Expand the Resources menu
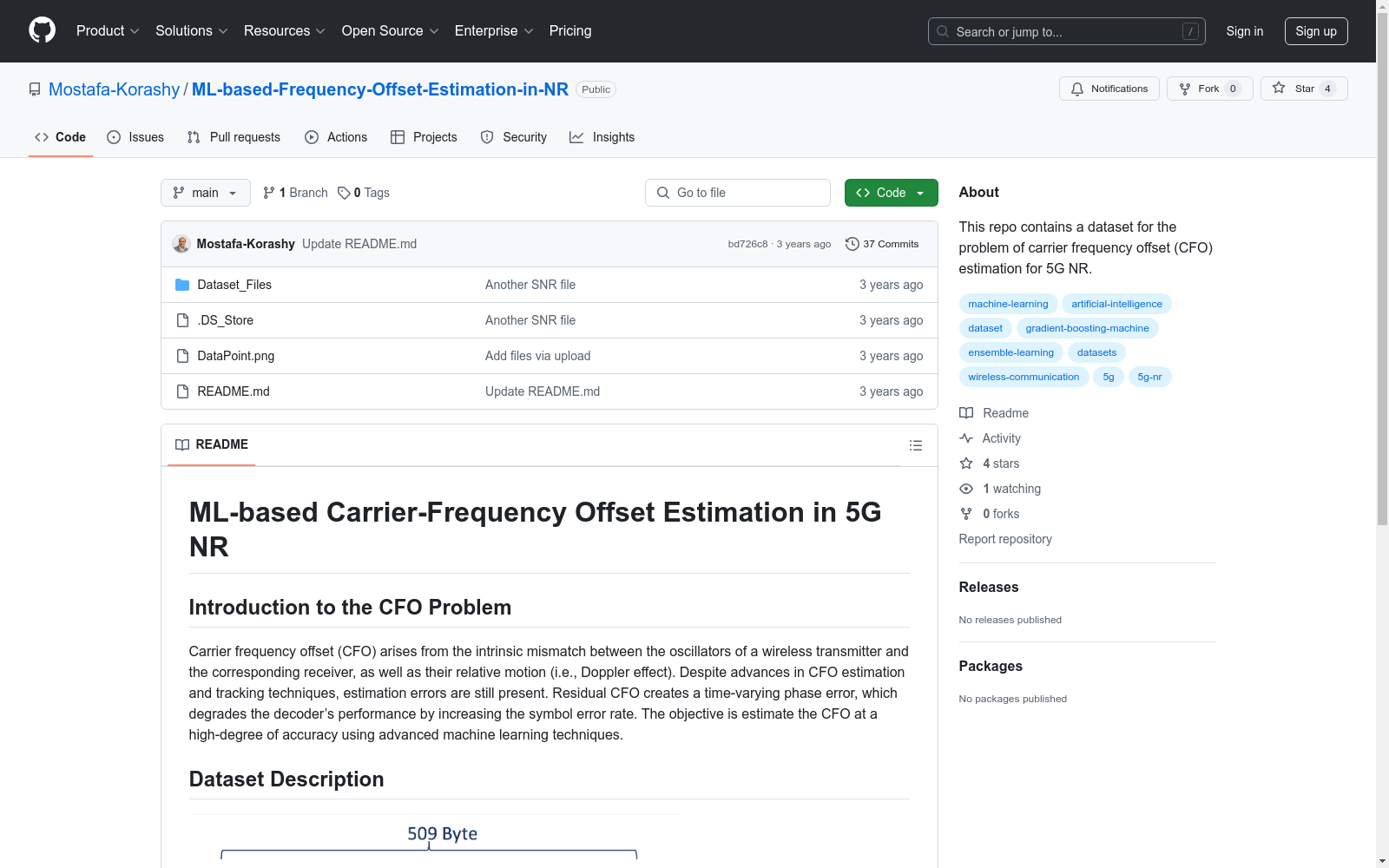 coord(285,31)
